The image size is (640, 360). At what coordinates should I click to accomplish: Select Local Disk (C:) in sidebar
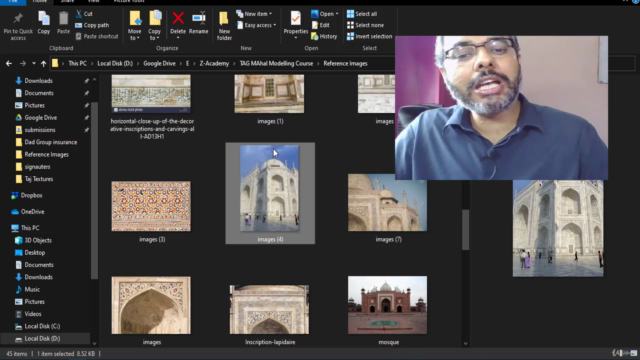(x=42, y=326)
